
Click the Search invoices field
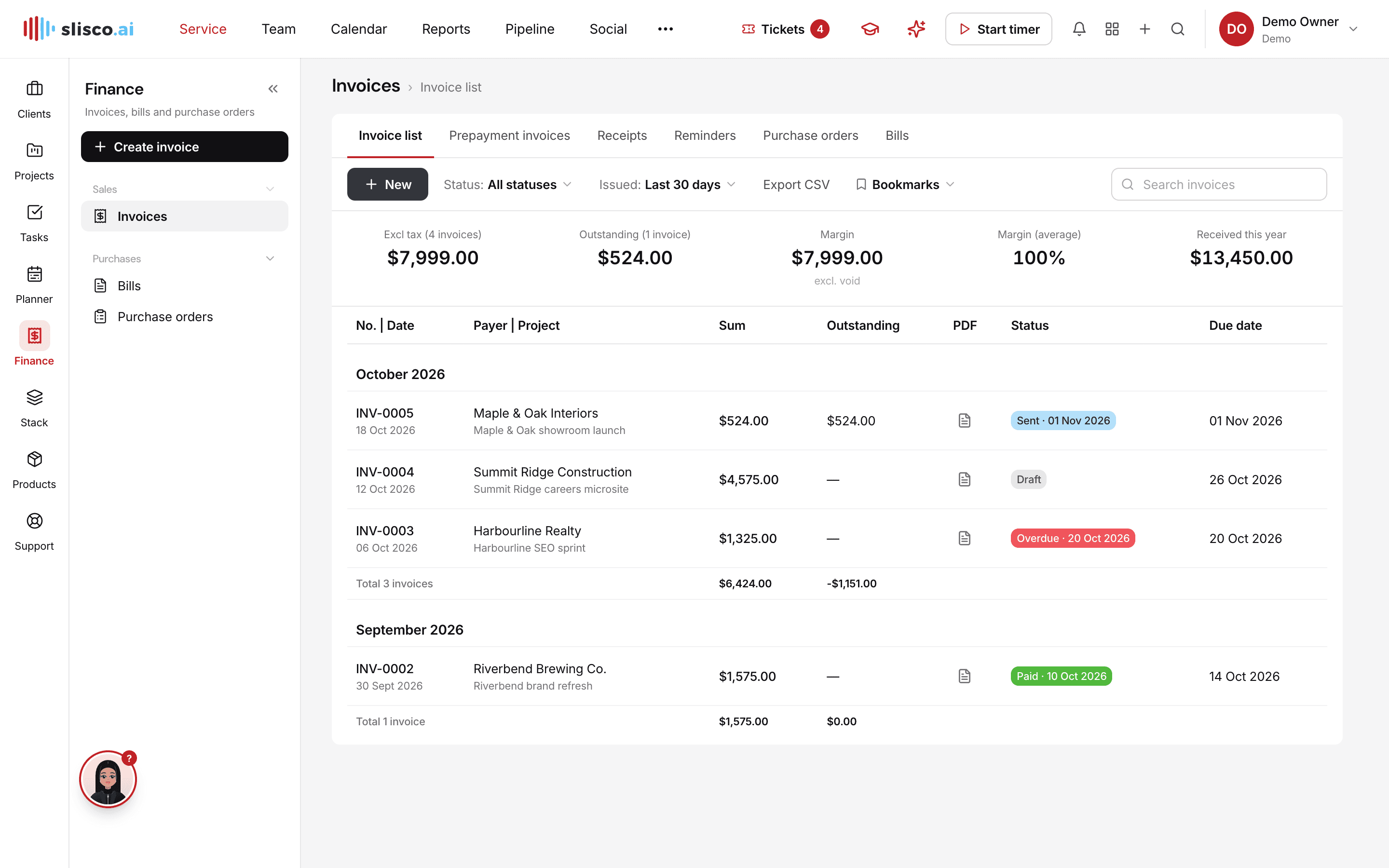pyautogui.click(x=1219, y=184)
